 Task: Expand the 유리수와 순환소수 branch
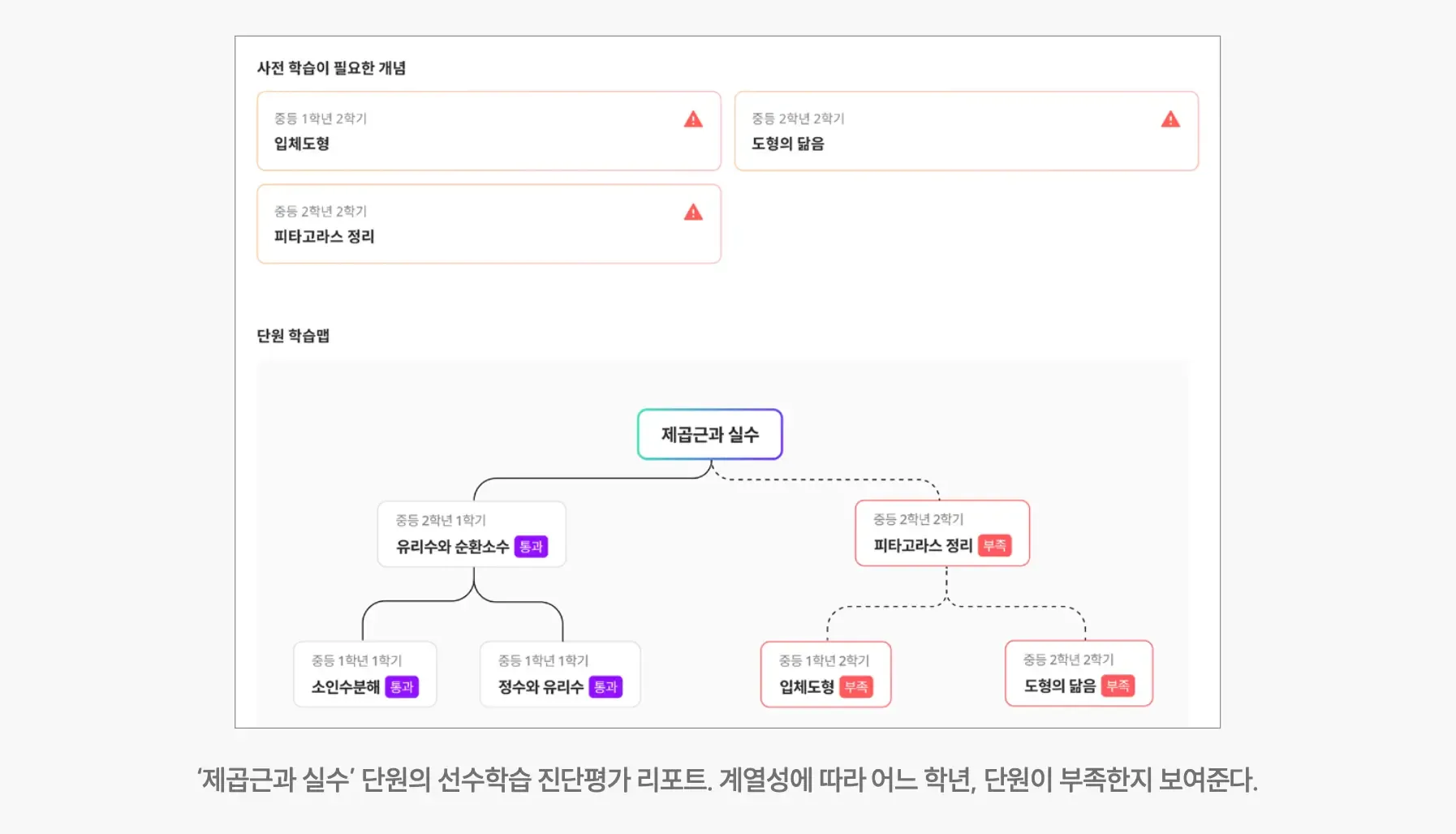pyautogui.click(x=472, y=533)
